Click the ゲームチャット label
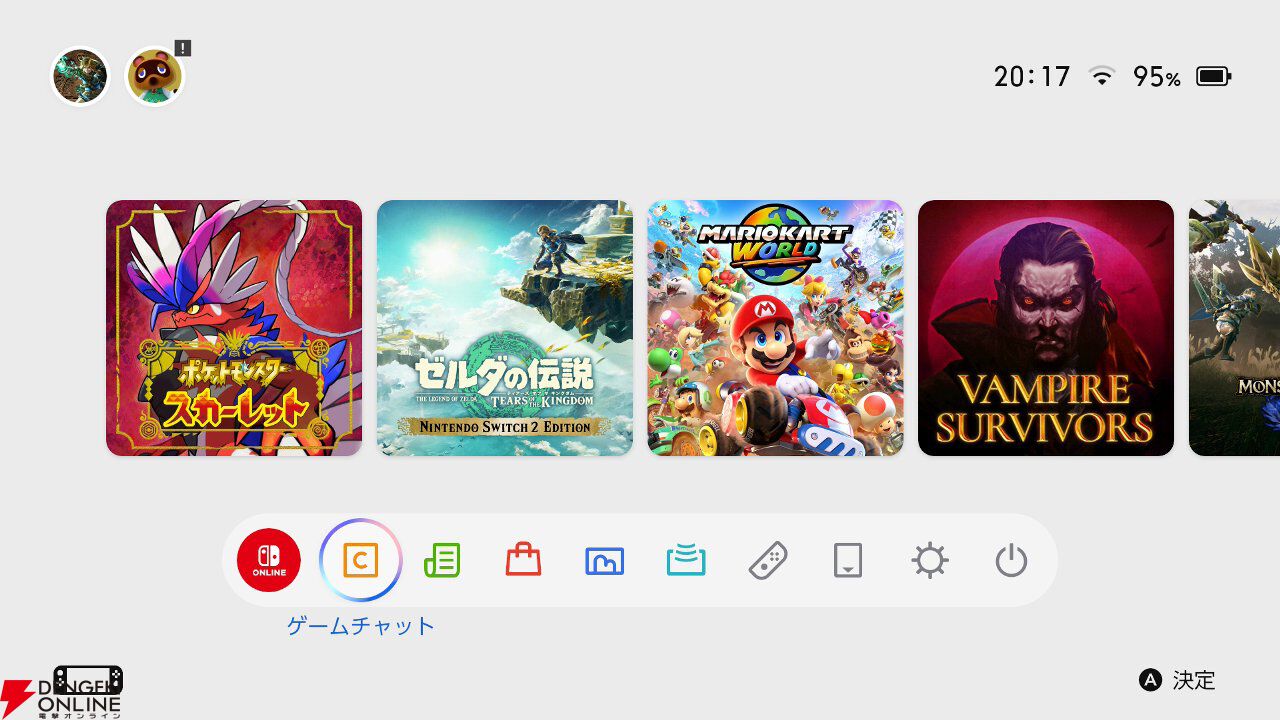The image size is (1280, 720). coord(361,626)
